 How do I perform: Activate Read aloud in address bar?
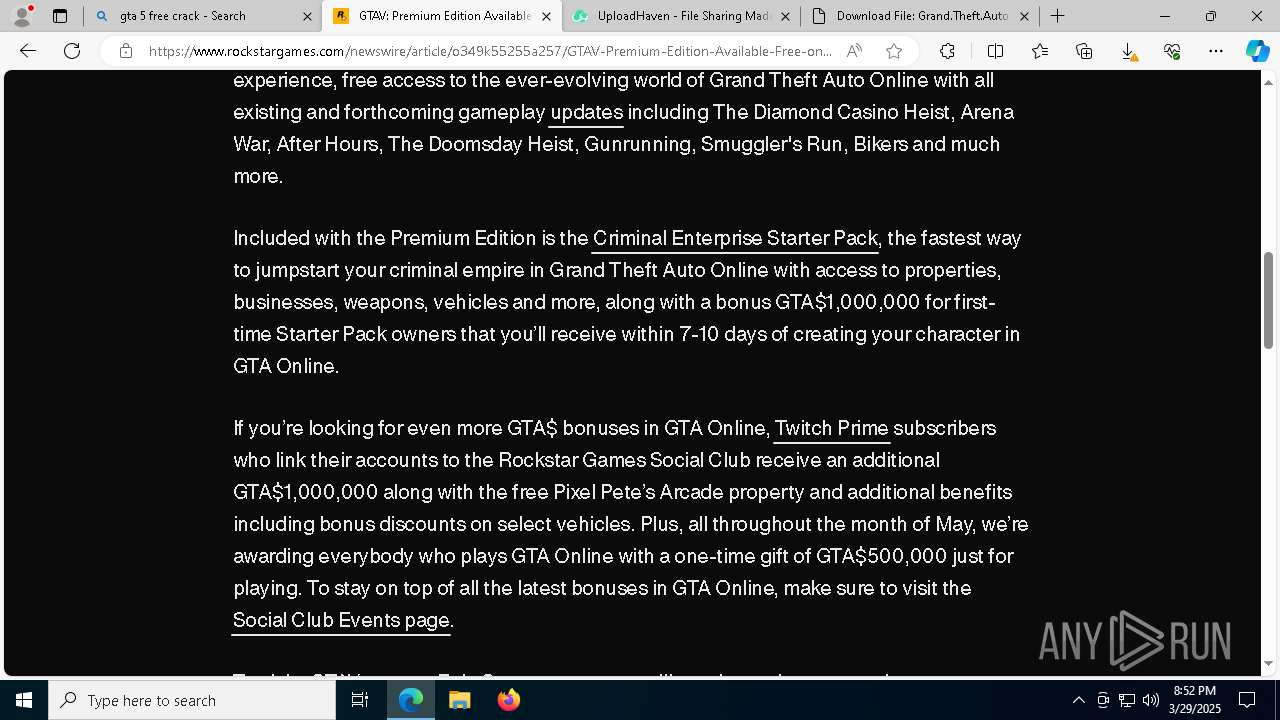click(x=854, y=51)
